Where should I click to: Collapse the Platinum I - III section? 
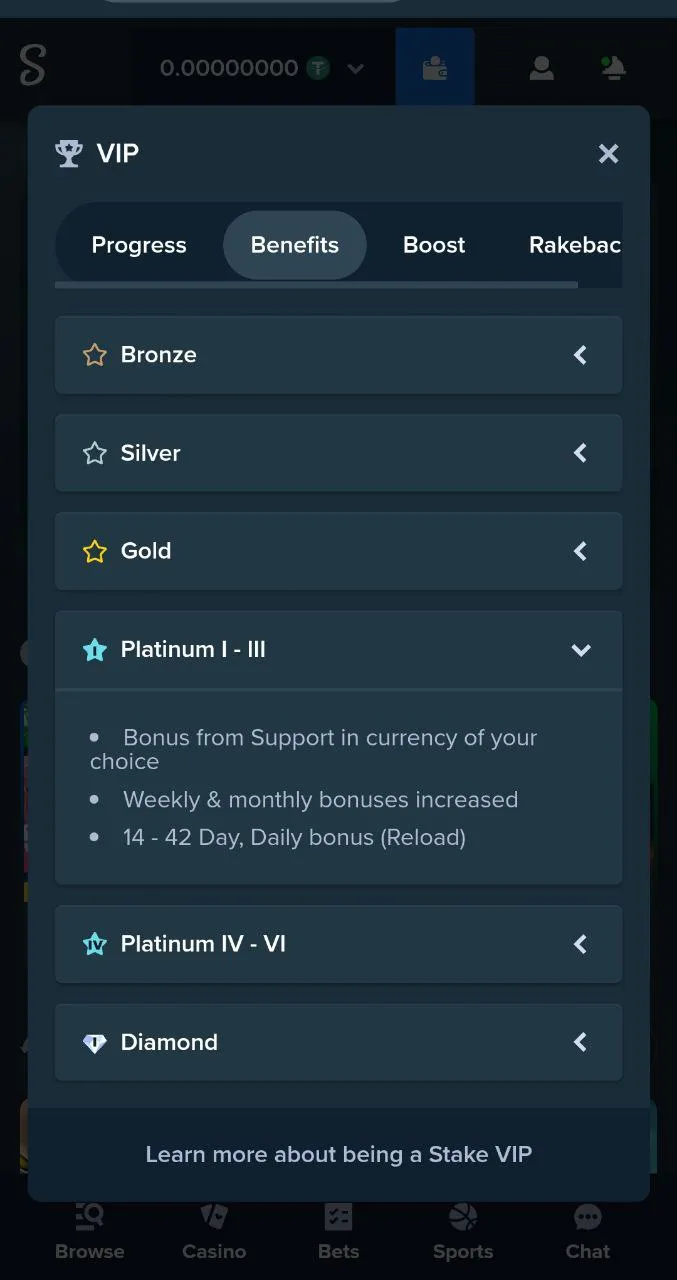(x=580, y=650)
